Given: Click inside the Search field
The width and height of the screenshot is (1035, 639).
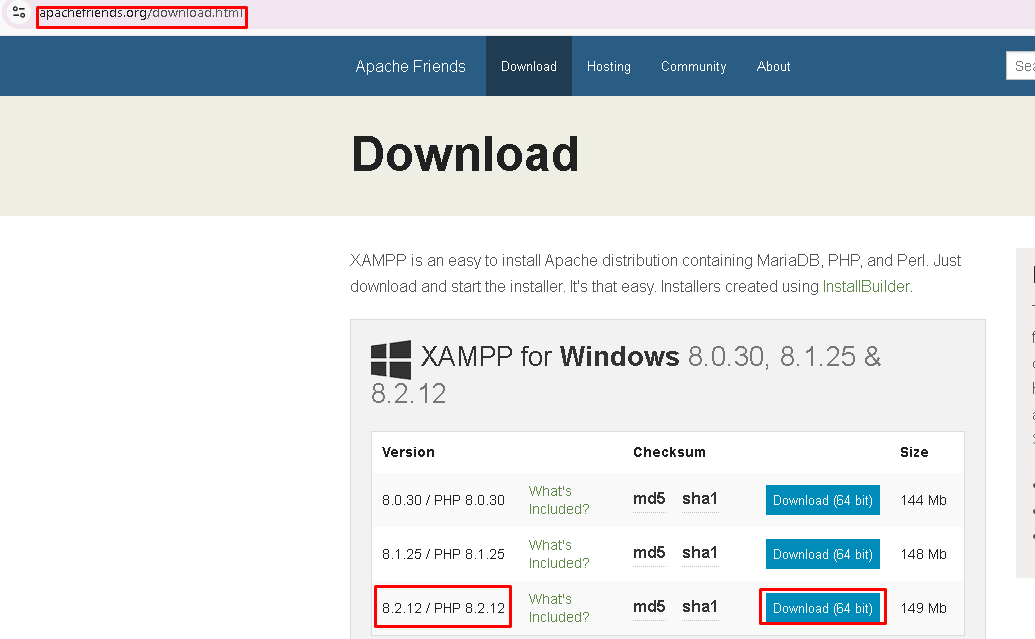Looking at the screenshot, I should coord(1022,65).
